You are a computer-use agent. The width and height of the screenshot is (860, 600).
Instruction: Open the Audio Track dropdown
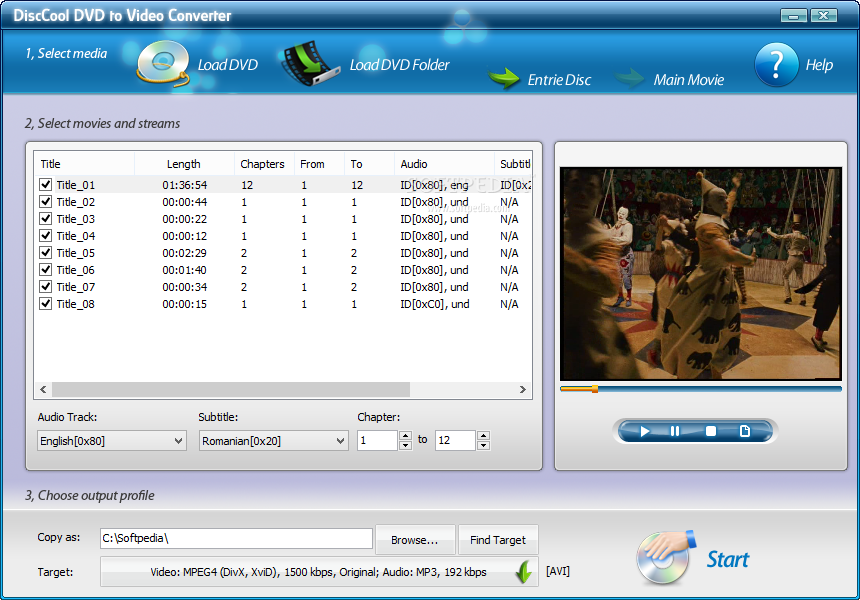[x=112, y=441]
